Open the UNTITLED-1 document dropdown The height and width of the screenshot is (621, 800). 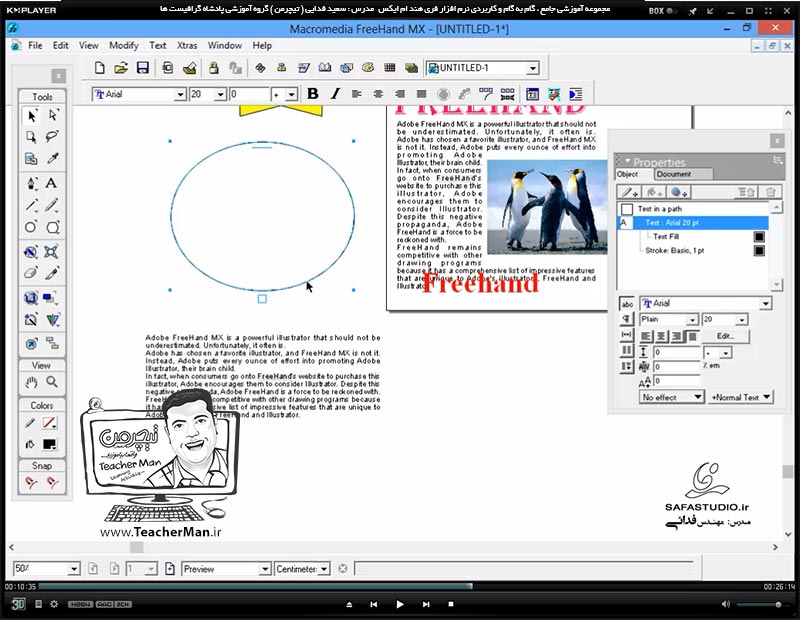(x=533, y=68)
